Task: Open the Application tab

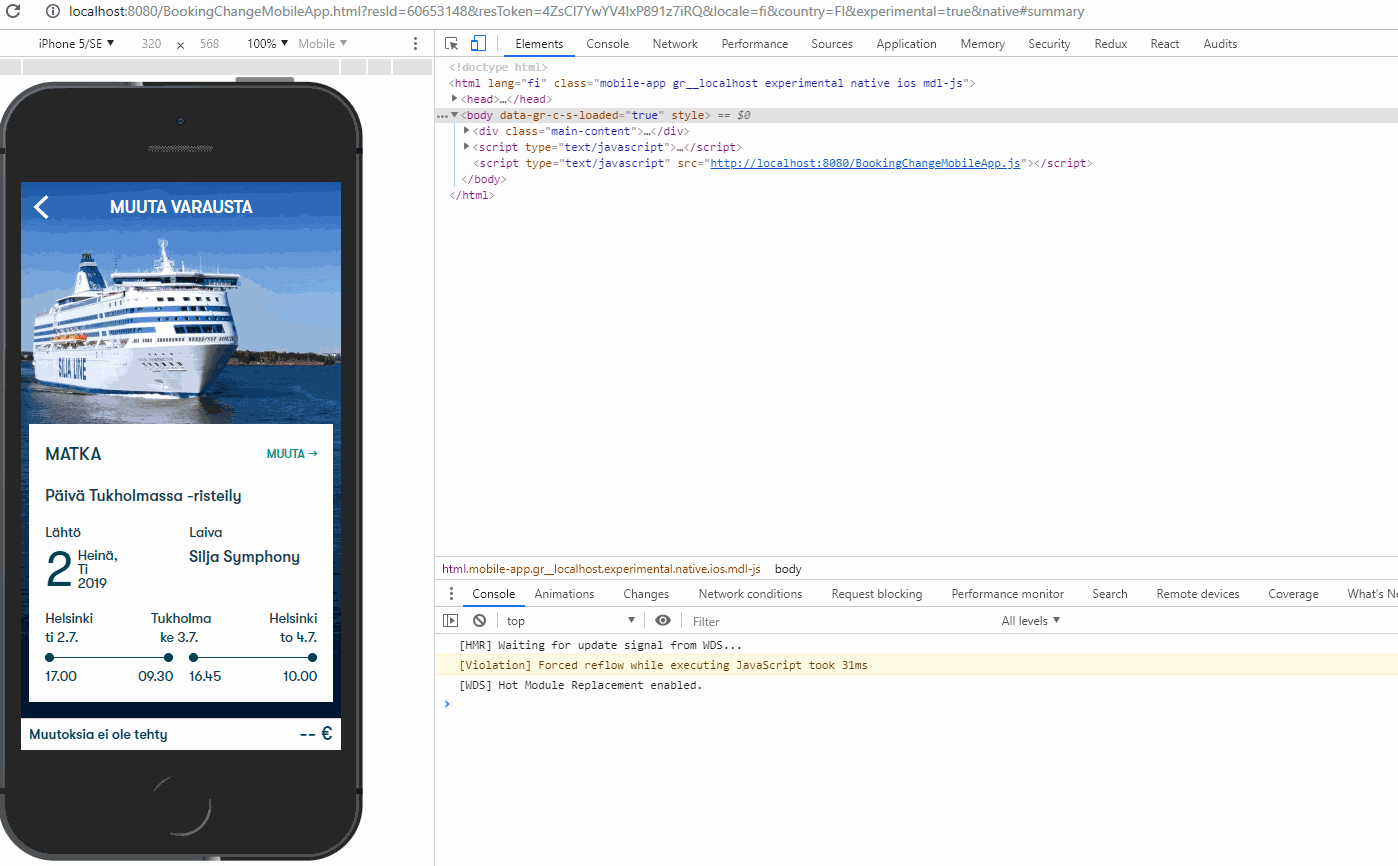Action: pos(907,44)
